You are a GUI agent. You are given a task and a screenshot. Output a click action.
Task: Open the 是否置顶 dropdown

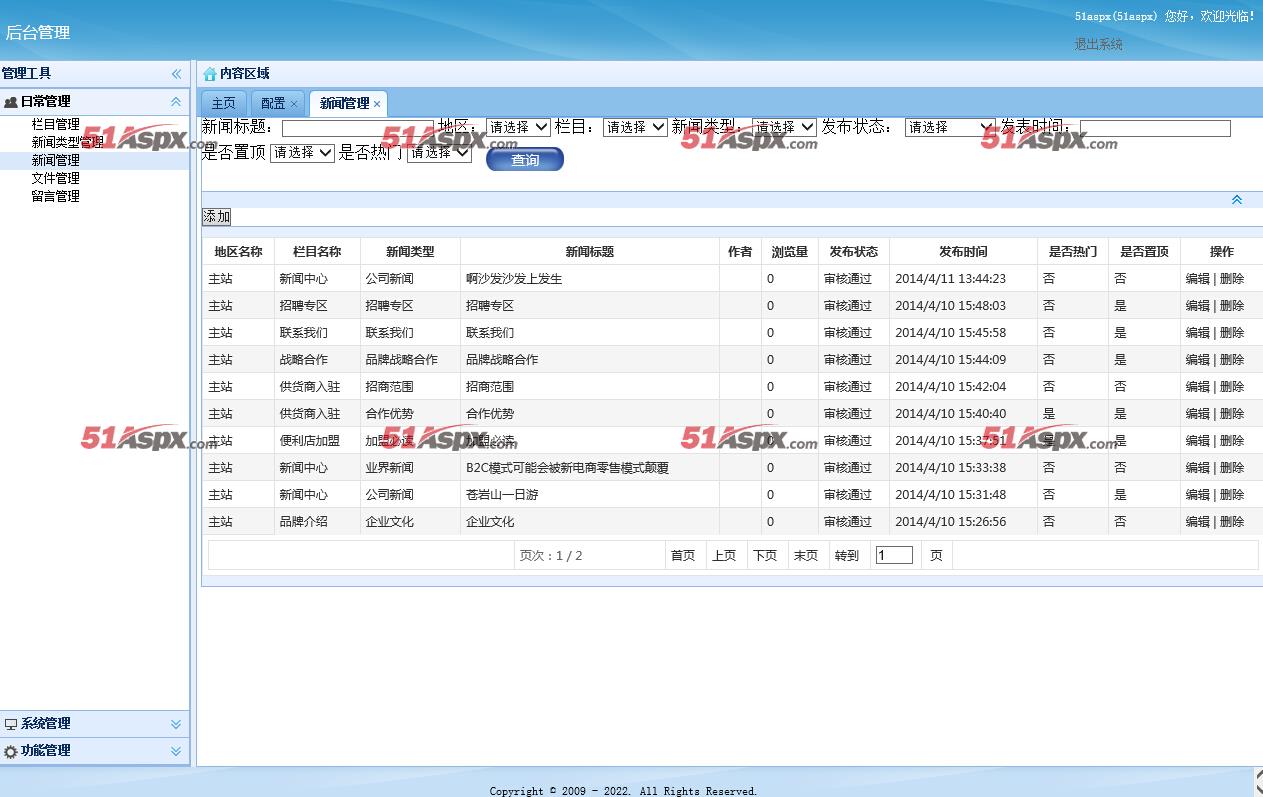(x=302, y=152)
